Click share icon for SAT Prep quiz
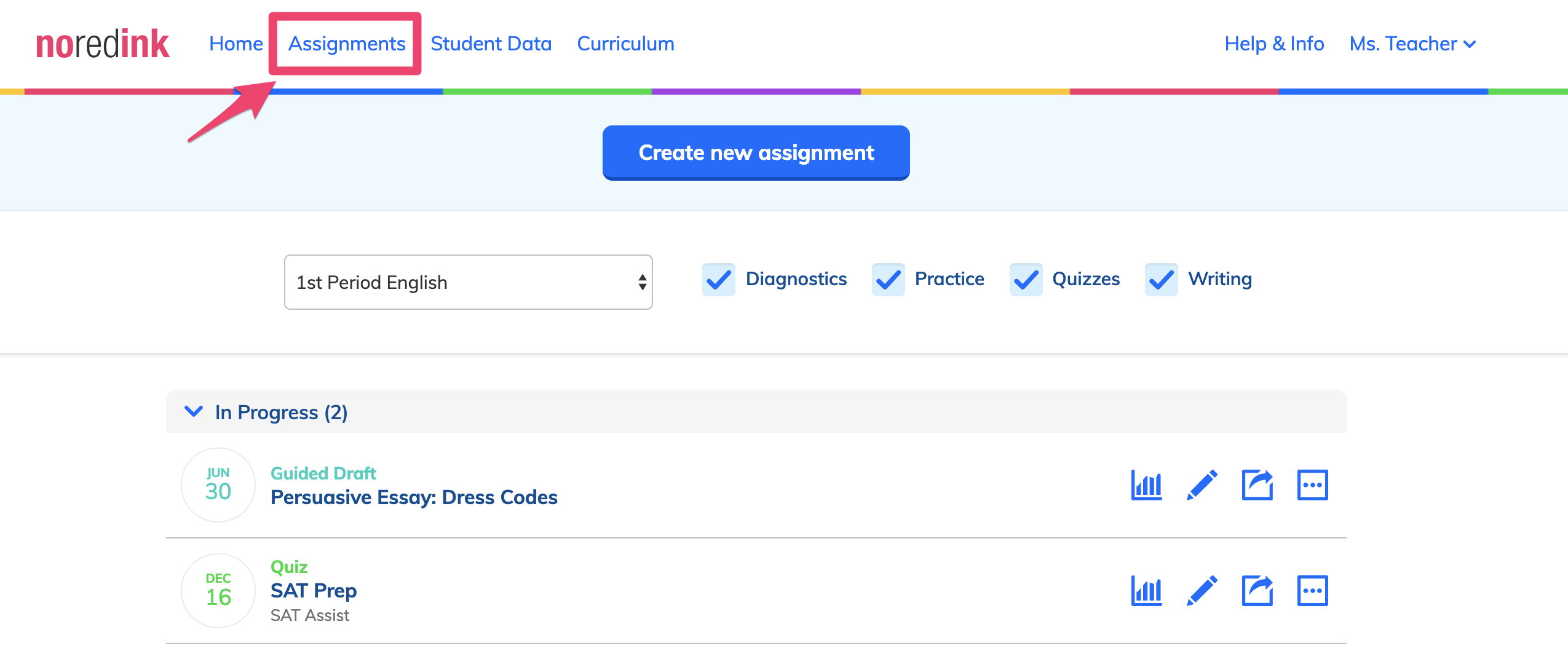Image resolution: width=1568 pixels, height=670 pixels. (1257, 591)
